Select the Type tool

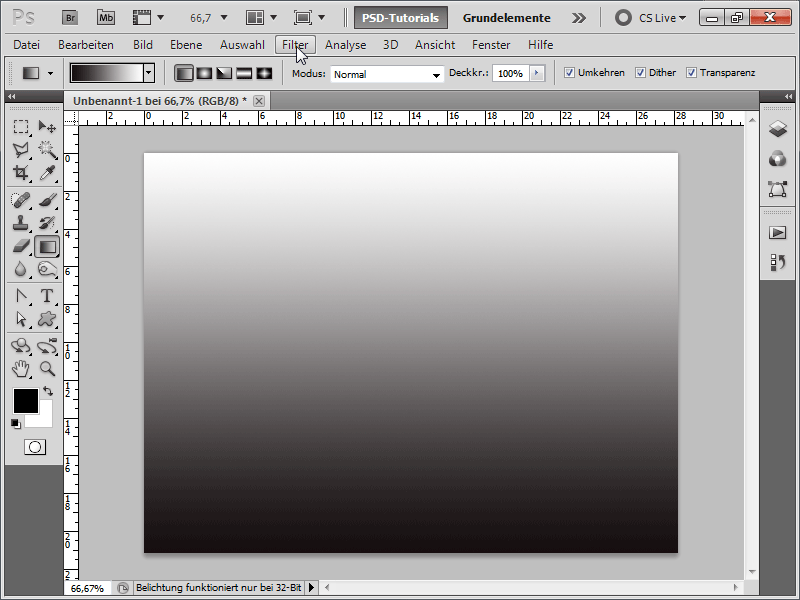point(47,296)
